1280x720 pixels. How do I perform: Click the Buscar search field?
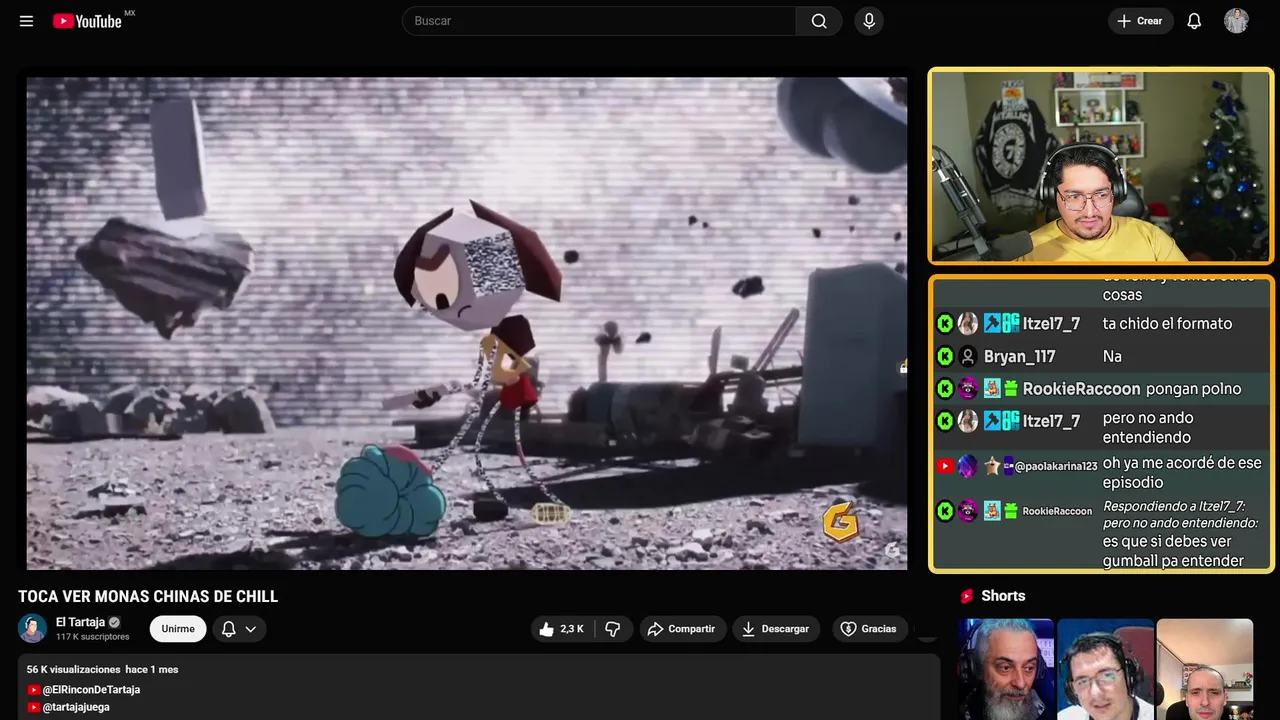coord(599,21)
